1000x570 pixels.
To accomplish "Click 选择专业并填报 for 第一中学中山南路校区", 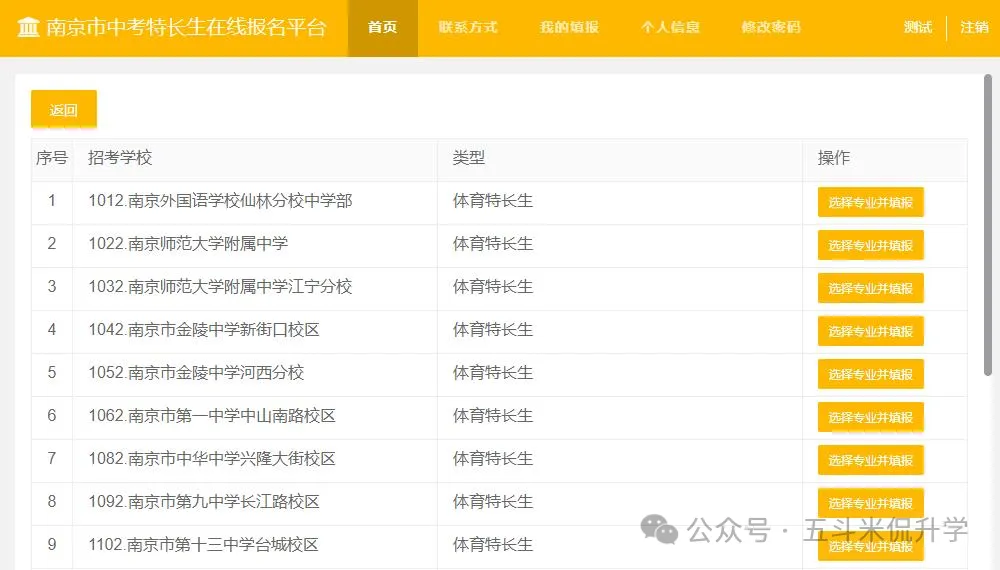I will 871,418.
